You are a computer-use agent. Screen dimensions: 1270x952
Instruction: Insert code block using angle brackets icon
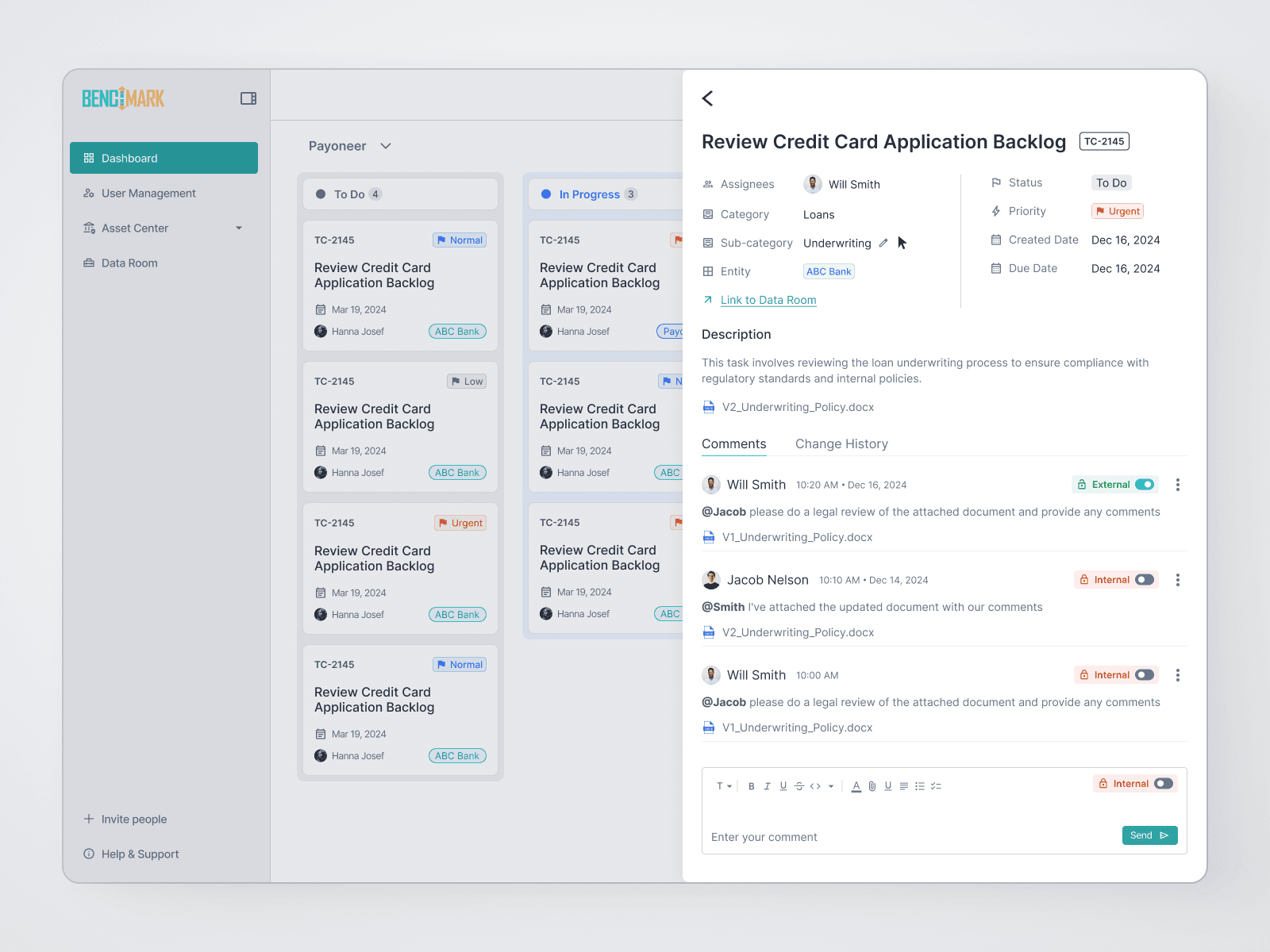(815, 786)
